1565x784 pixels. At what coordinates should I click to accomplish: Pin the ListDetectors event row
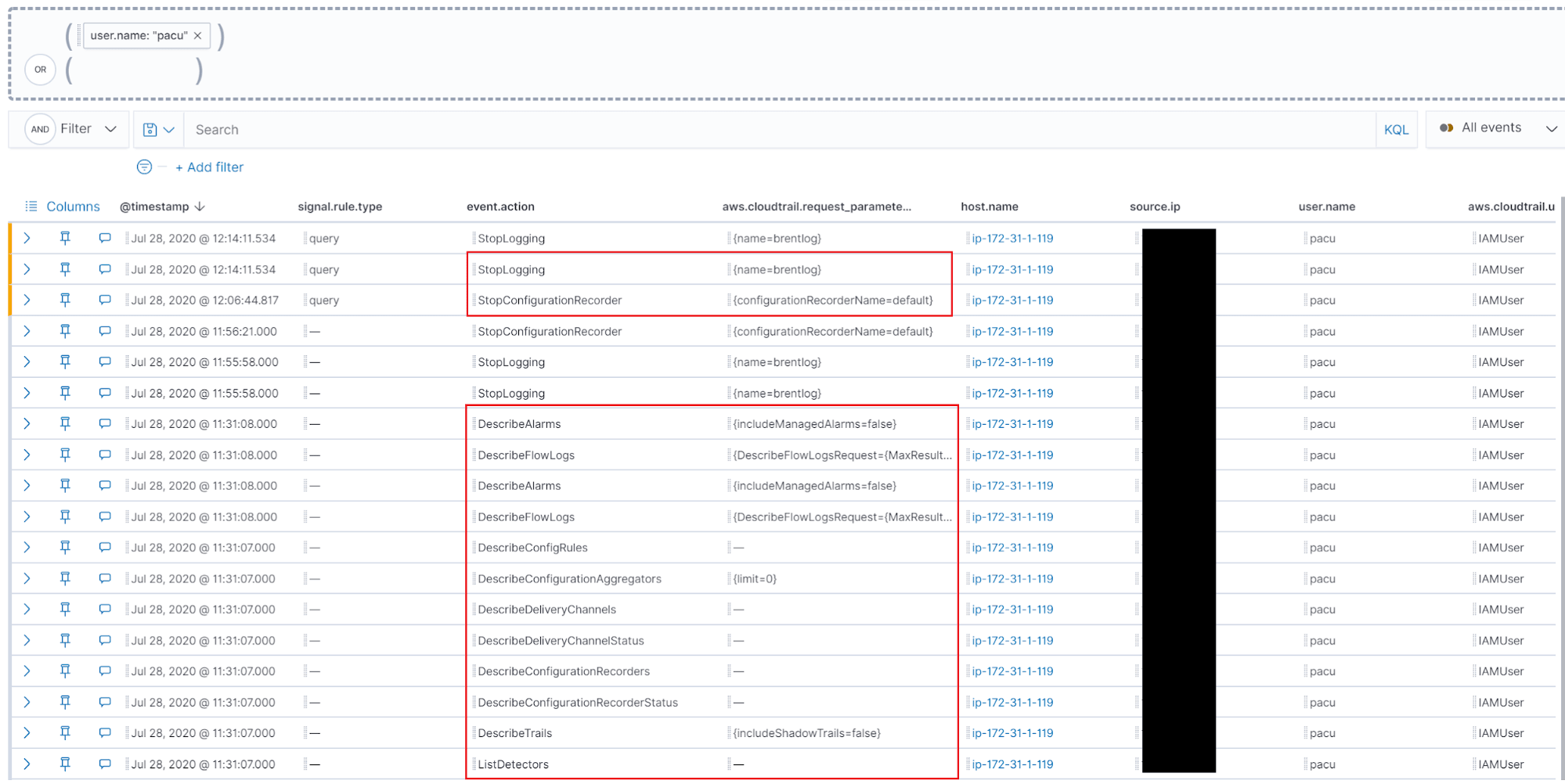click(x=66, y=764)
